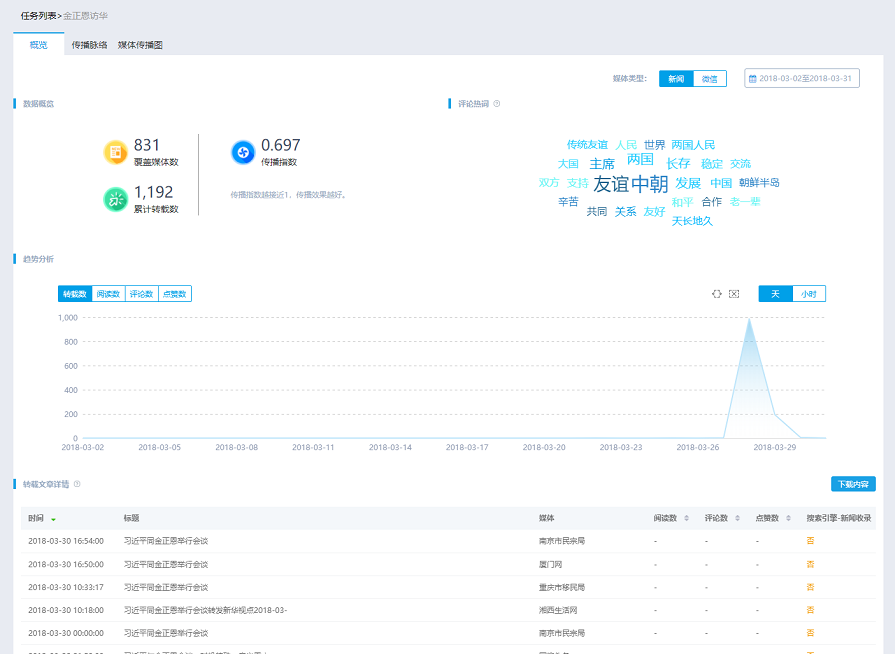Click calendar icon in date range field
This screenshot has width=895, height=654.
752,78
